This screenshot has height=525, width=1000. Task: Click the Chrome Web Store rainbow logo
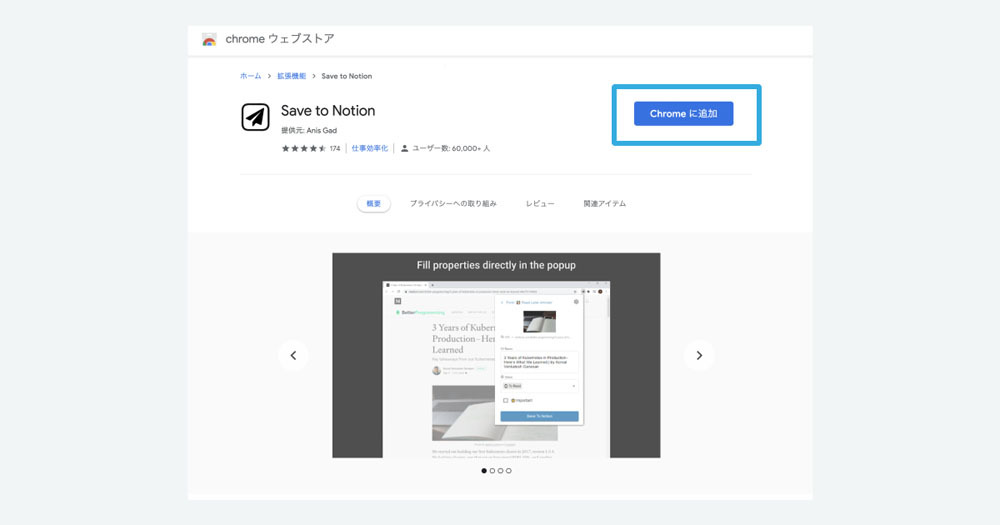tap(209, 40)
